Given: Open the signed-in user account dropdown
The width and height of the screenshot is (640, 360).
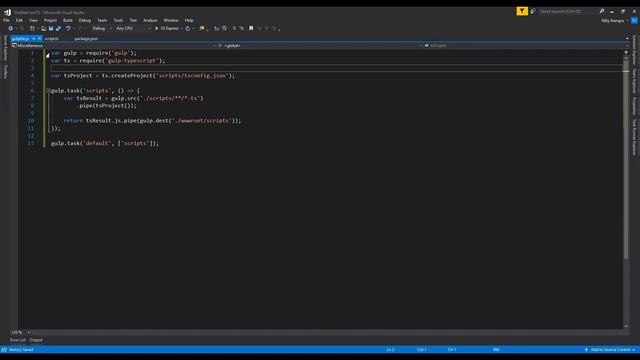Looking at the screenshot, I should click(x=614, y=20).
